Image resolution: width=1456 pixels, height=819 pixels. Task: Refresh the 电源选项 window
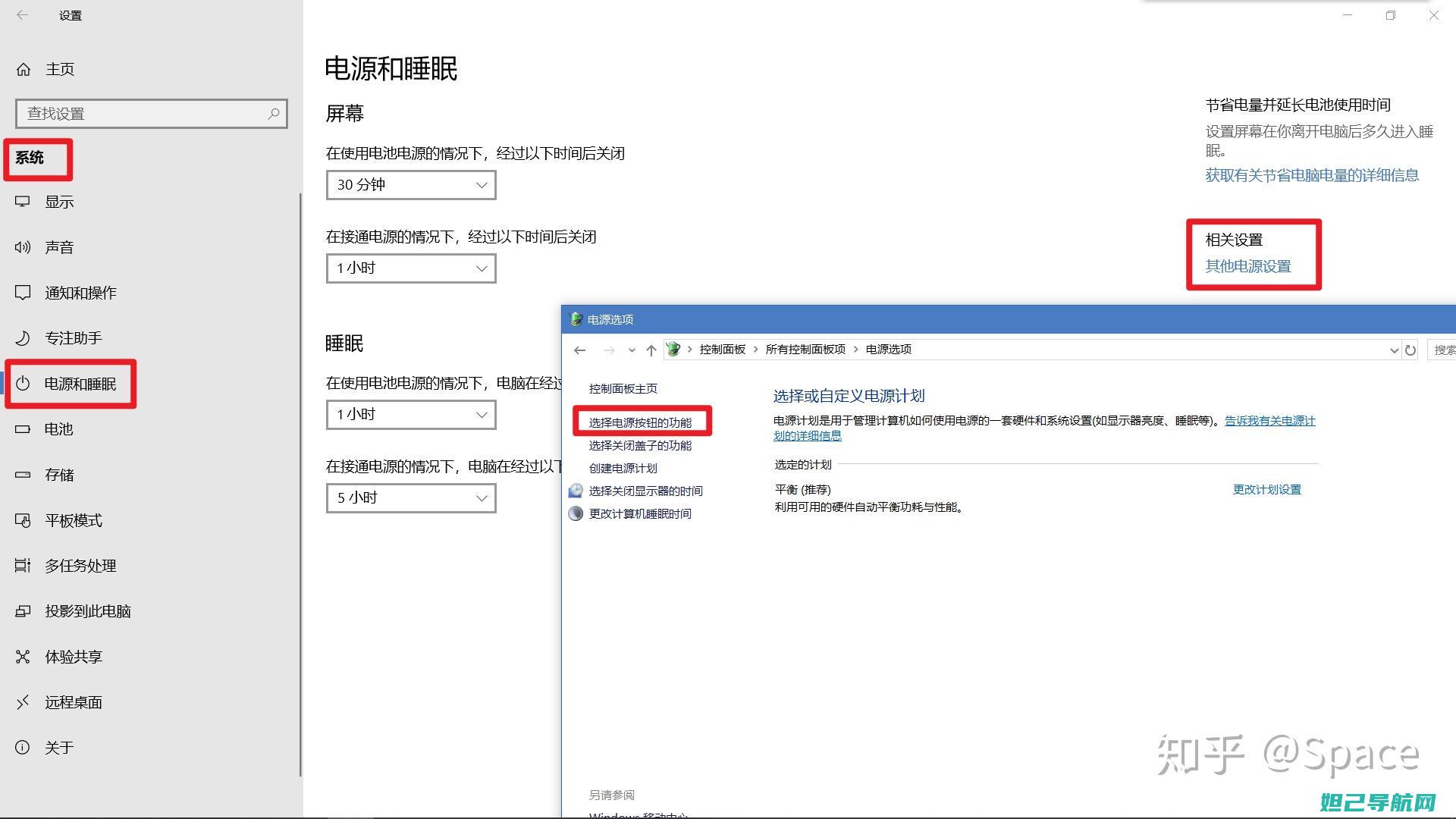click(x=1410, y=350)
